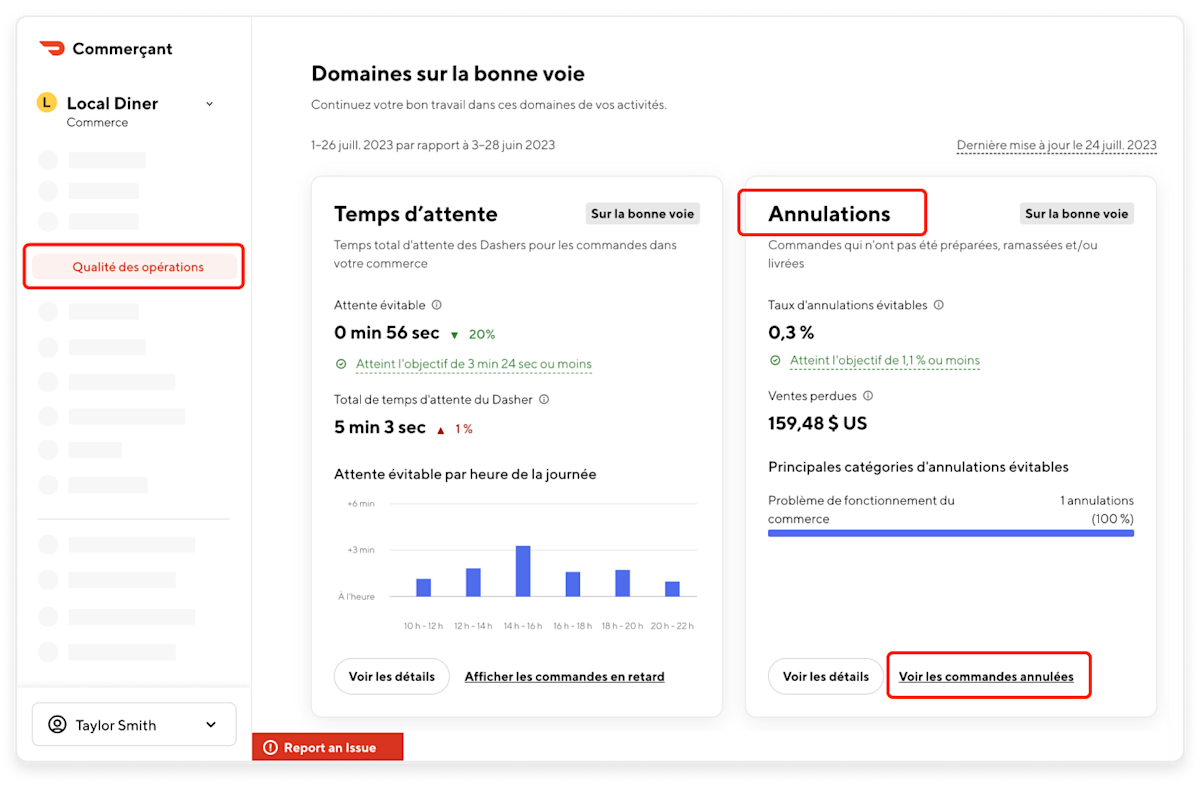The image size is (1200, 795).
Task: Click info icon beside Taux d'annulations évitables
Action: (939, 305)
